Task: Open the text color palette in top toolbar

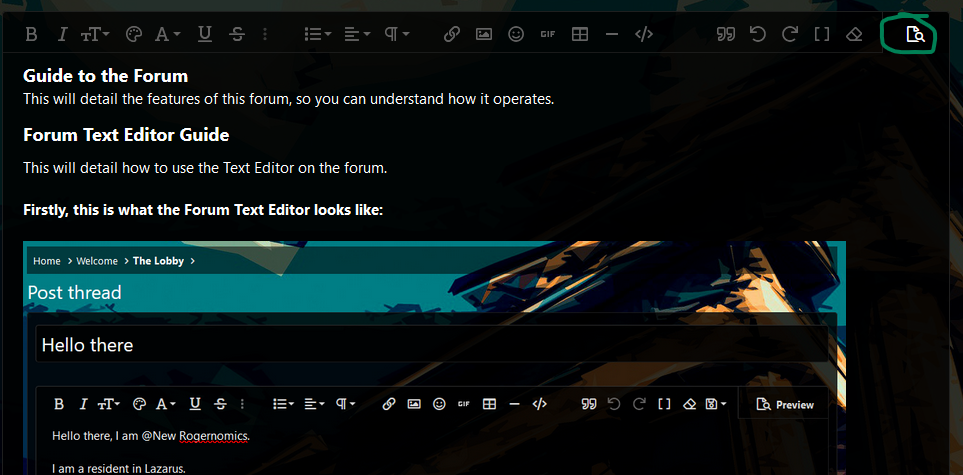Action: tap(134, 34)
